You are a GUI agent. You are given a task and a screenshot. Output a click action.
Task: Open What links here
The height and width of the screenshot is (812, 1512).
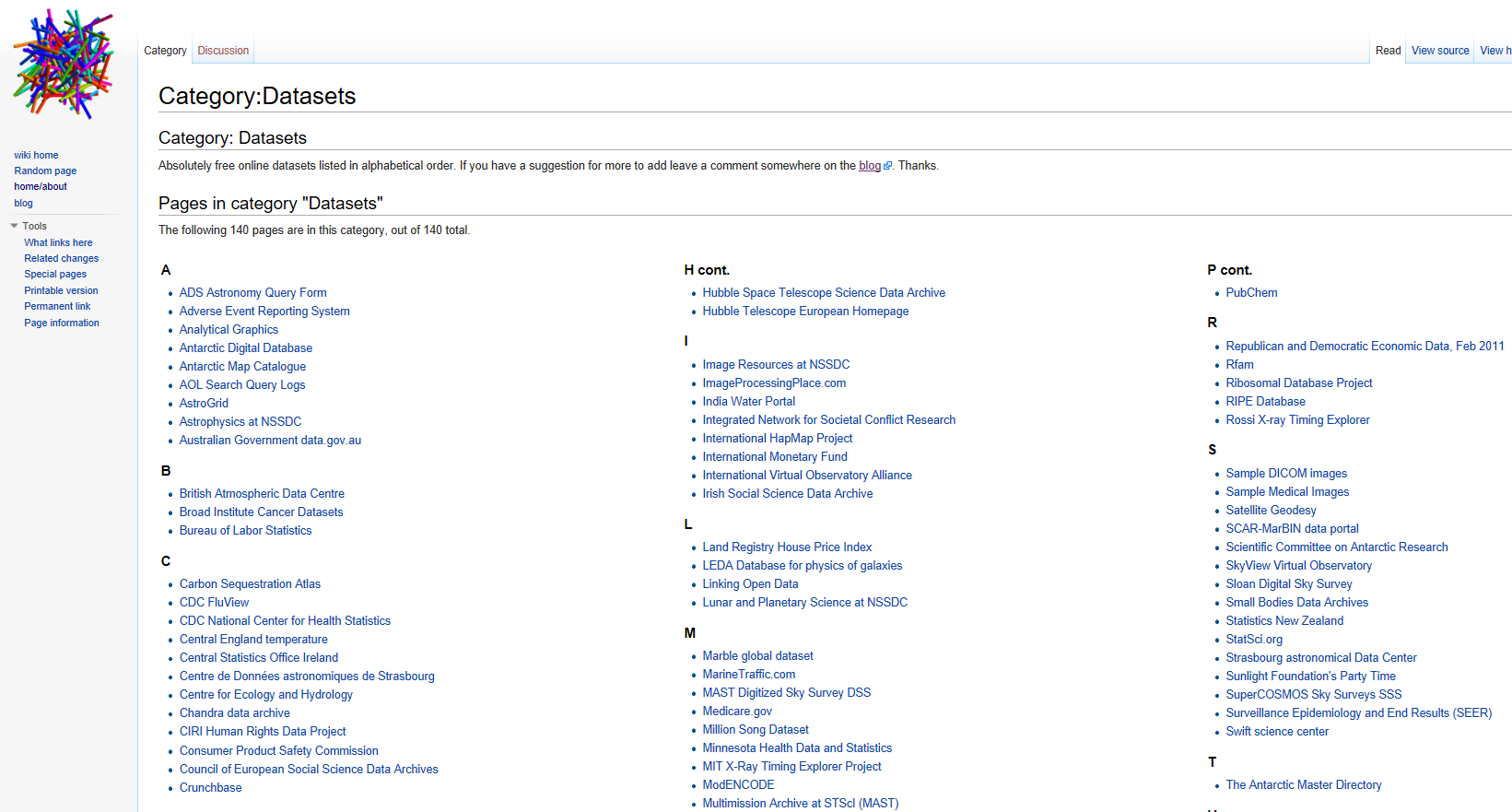tap(58, 242)
